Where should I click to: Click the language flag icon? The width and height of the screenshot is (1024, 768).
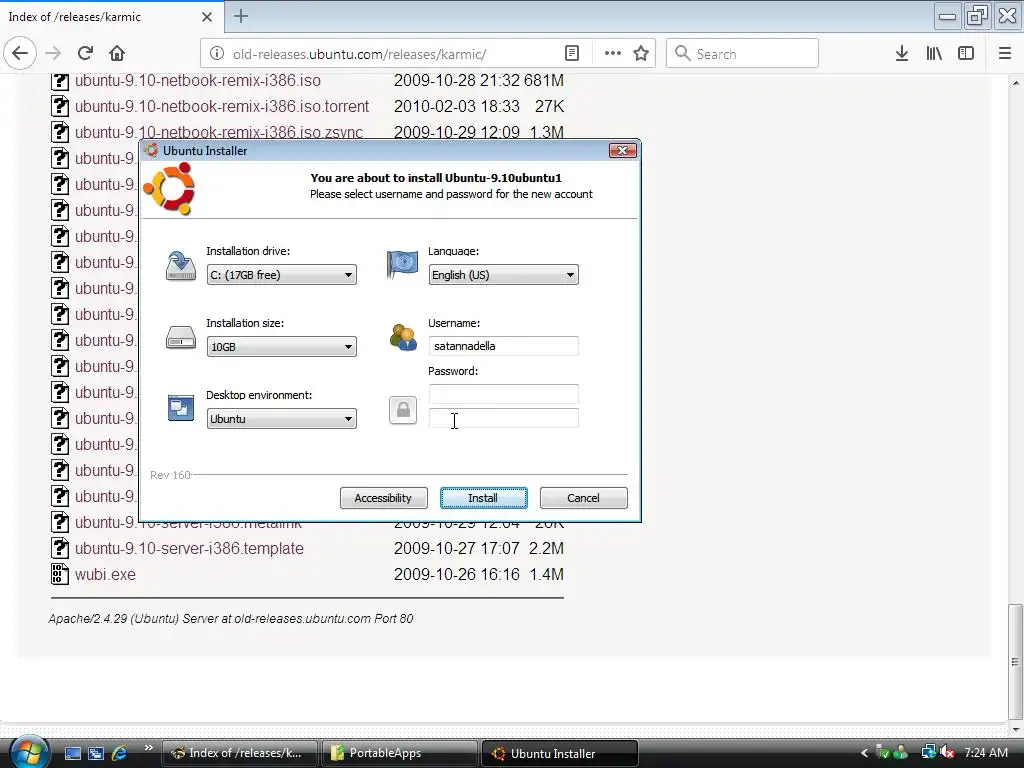pos(402,264)
